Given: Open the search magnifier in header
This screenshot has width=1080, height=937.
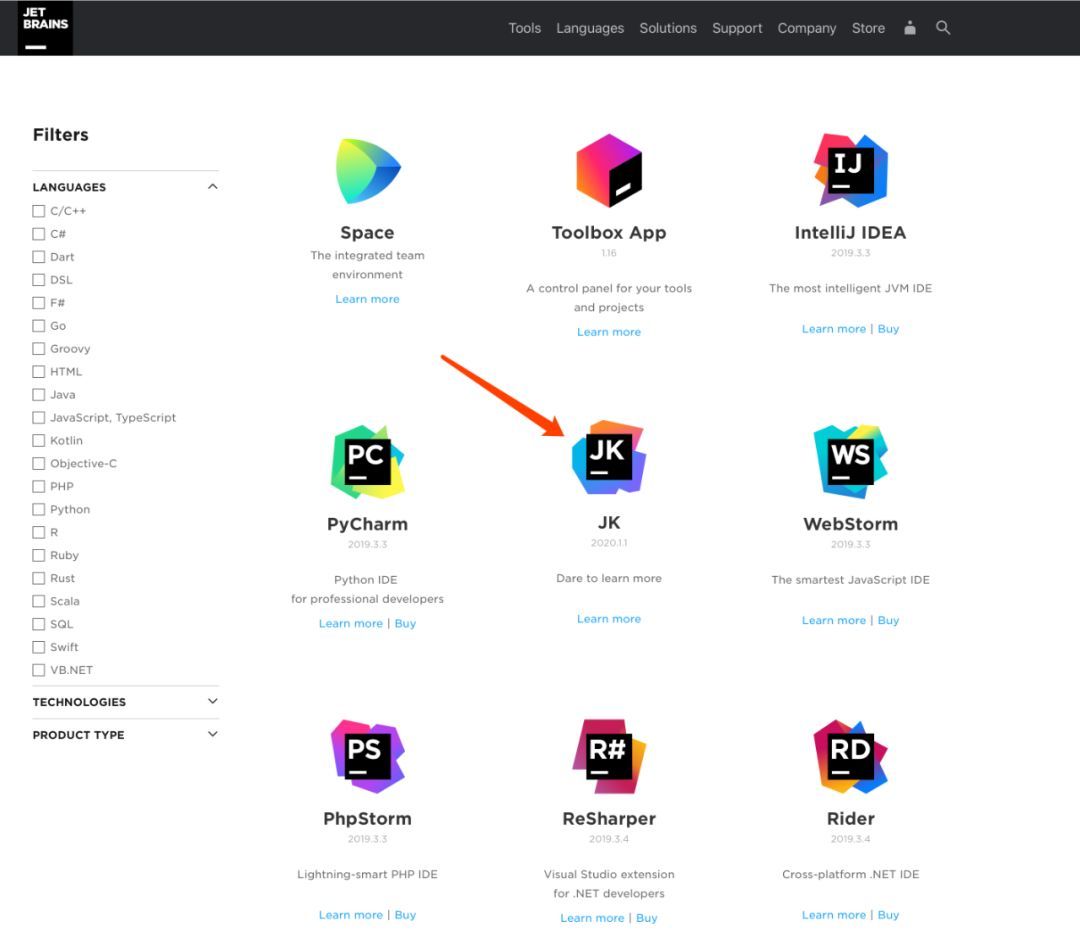Looking at the screenshot, I should point(942,28).
